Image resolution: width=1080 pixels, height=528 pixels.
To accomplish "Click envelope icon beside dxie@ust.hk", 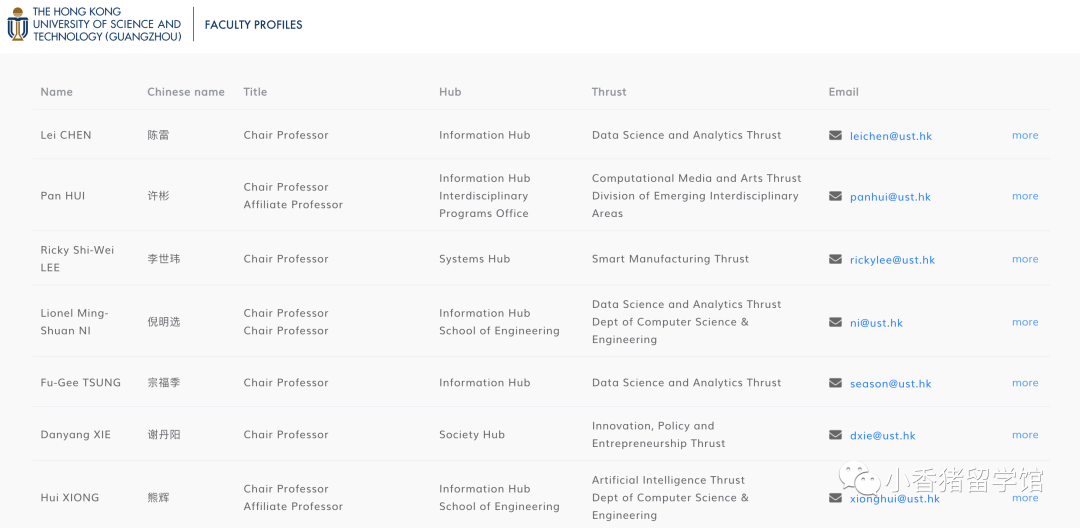I will (x=835, y=435).
